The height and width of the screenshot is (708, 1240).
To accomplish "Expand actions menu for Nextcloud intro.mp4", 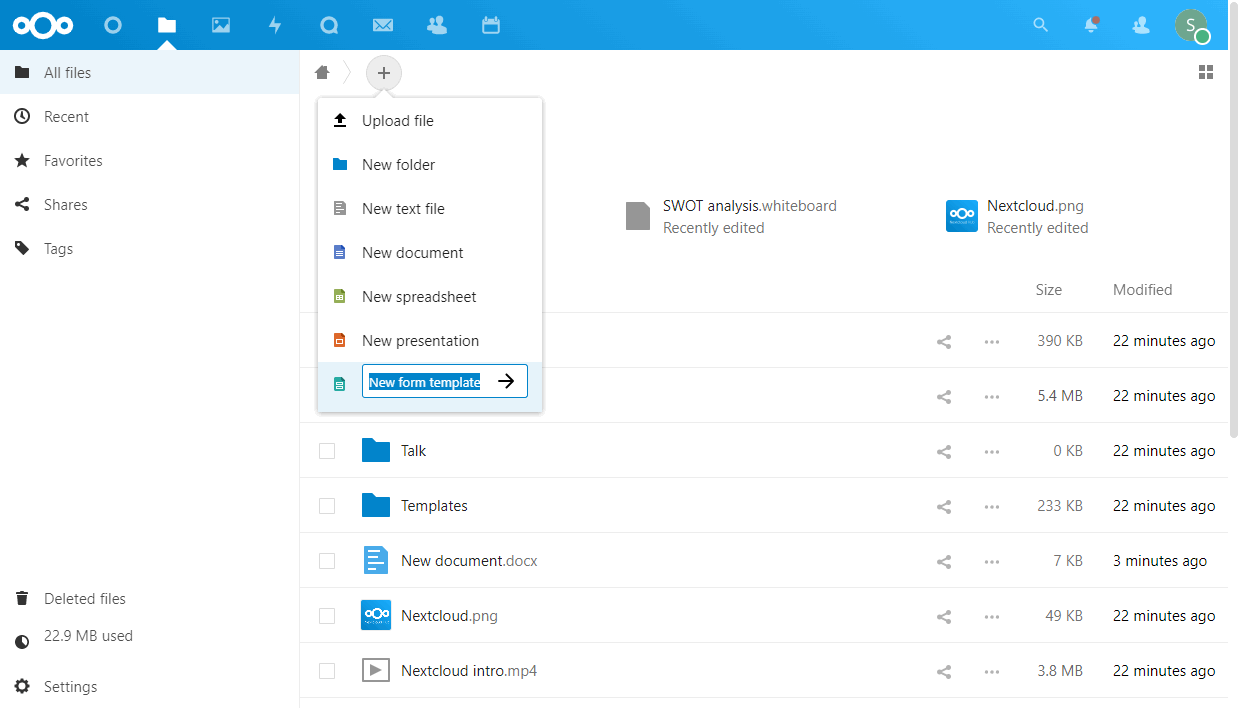I will pos(991,671).
